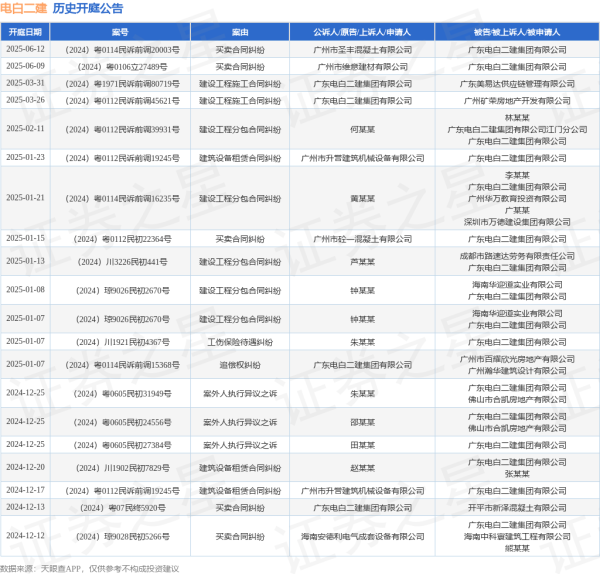Click case number '川3226民初441号'

coord(137,262)
